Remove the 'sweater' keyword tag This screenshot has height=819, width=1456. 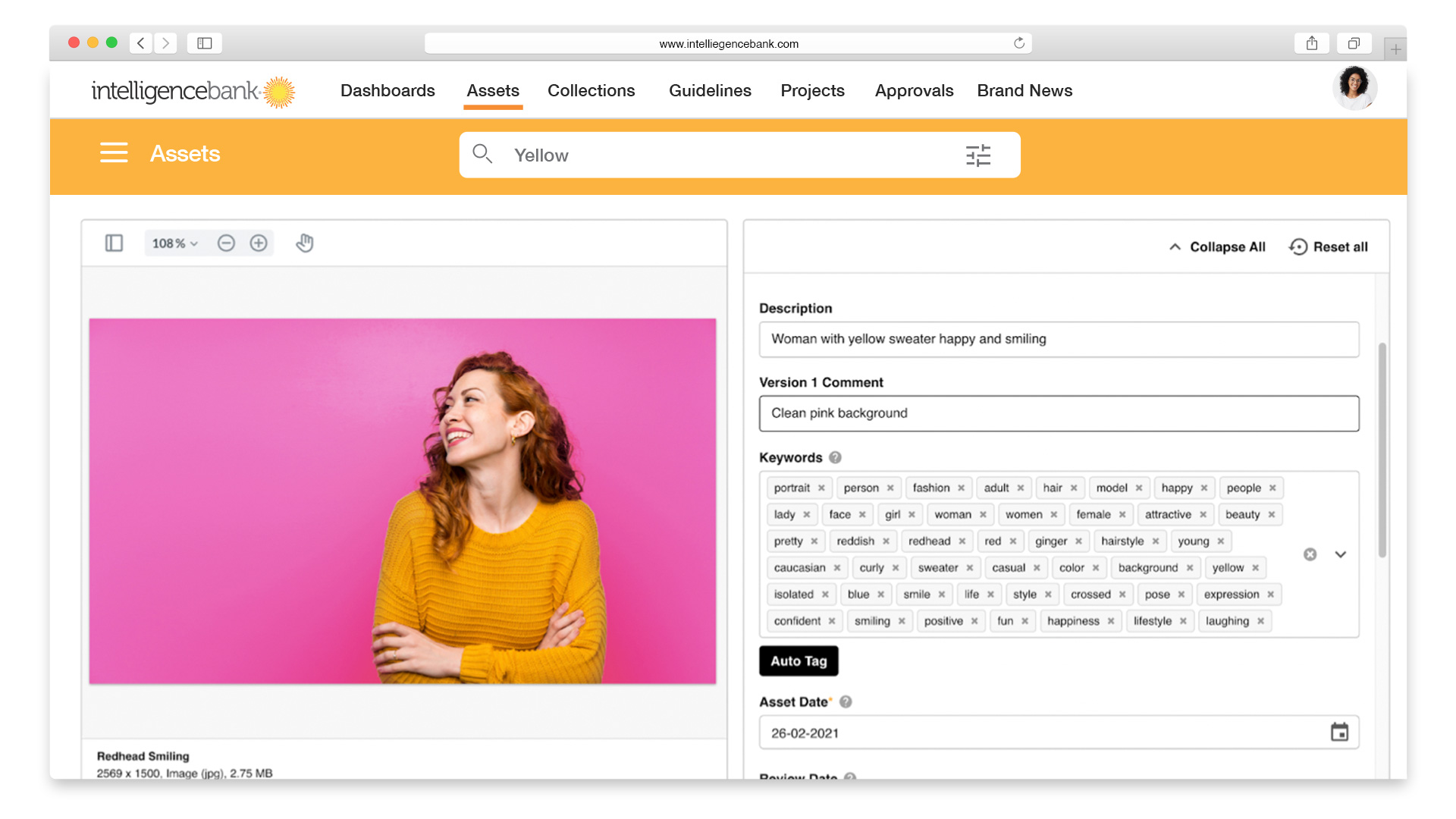[x=970, y=568]
